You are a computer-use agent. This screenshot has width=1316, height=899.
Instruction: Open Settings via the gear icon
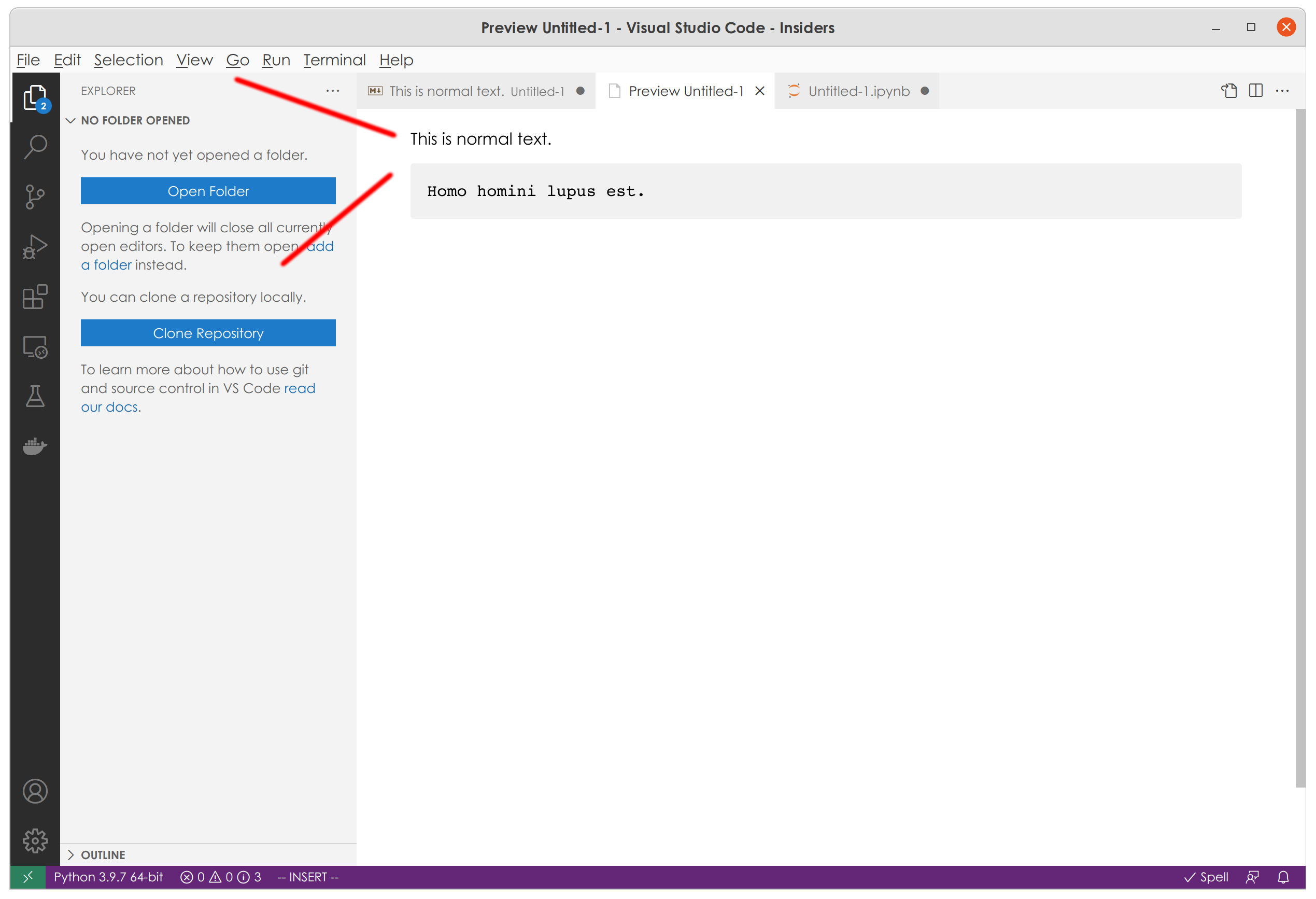point(35,840)
